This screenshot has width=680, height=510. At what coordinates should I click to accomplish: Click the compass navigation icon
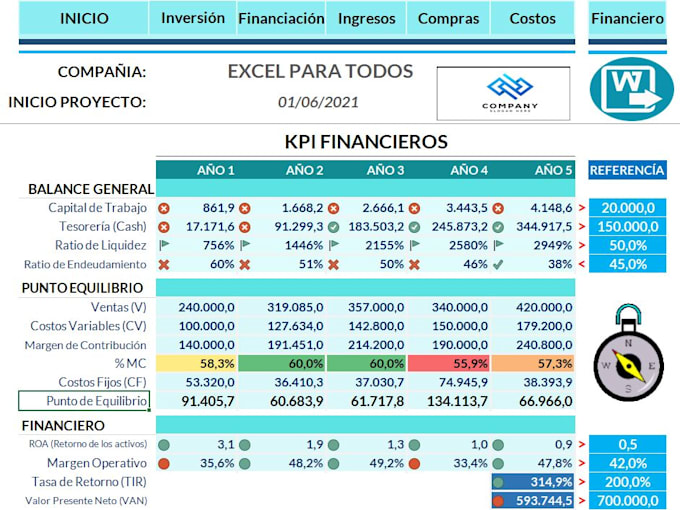click(628, 353)
